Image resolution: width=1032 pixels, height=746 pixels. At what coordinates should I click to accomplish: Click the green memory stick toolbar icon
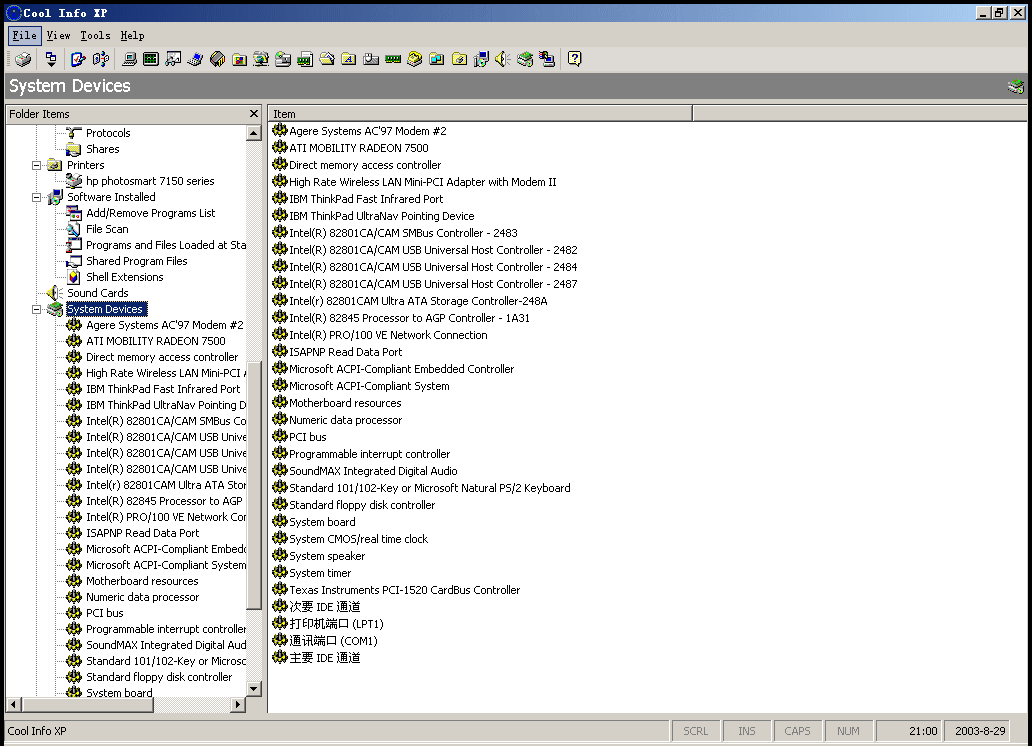tap(393, 59)
